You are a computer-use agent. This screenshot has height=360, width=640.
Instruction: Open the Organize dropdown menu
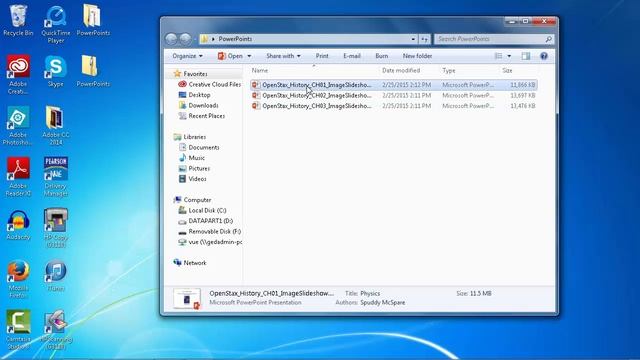187,56
